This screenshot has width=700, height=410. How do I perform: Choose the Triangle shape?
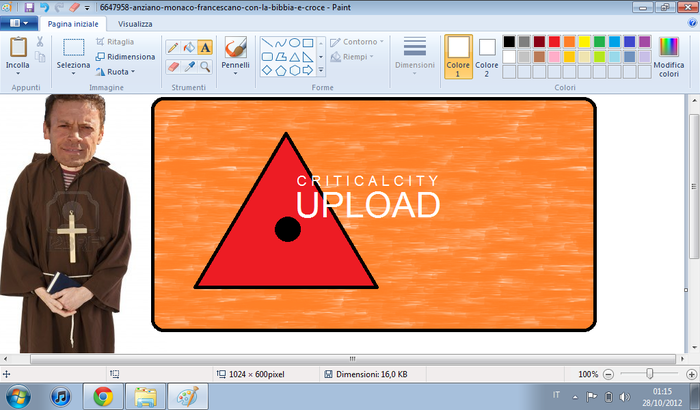(294, 57)
